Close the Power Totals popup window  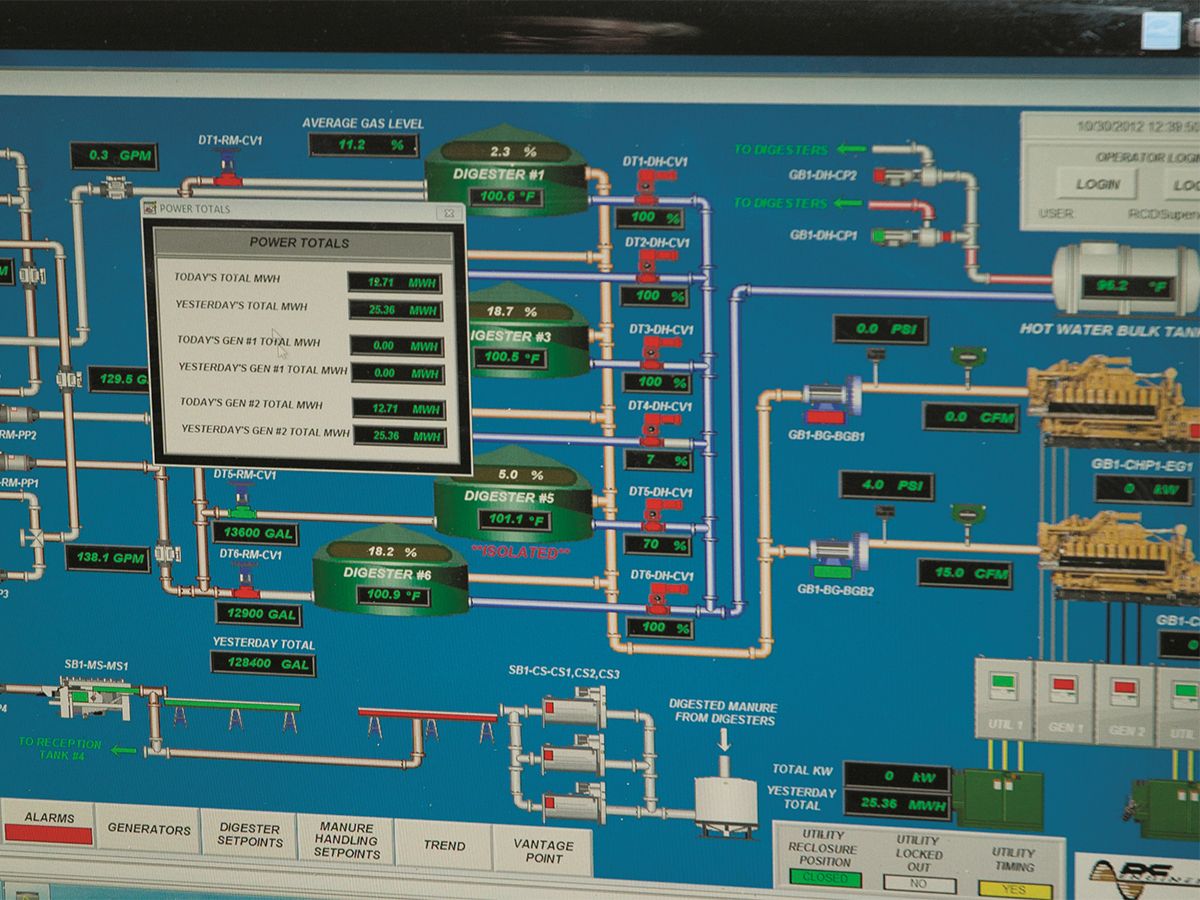[x=448, y=212]
